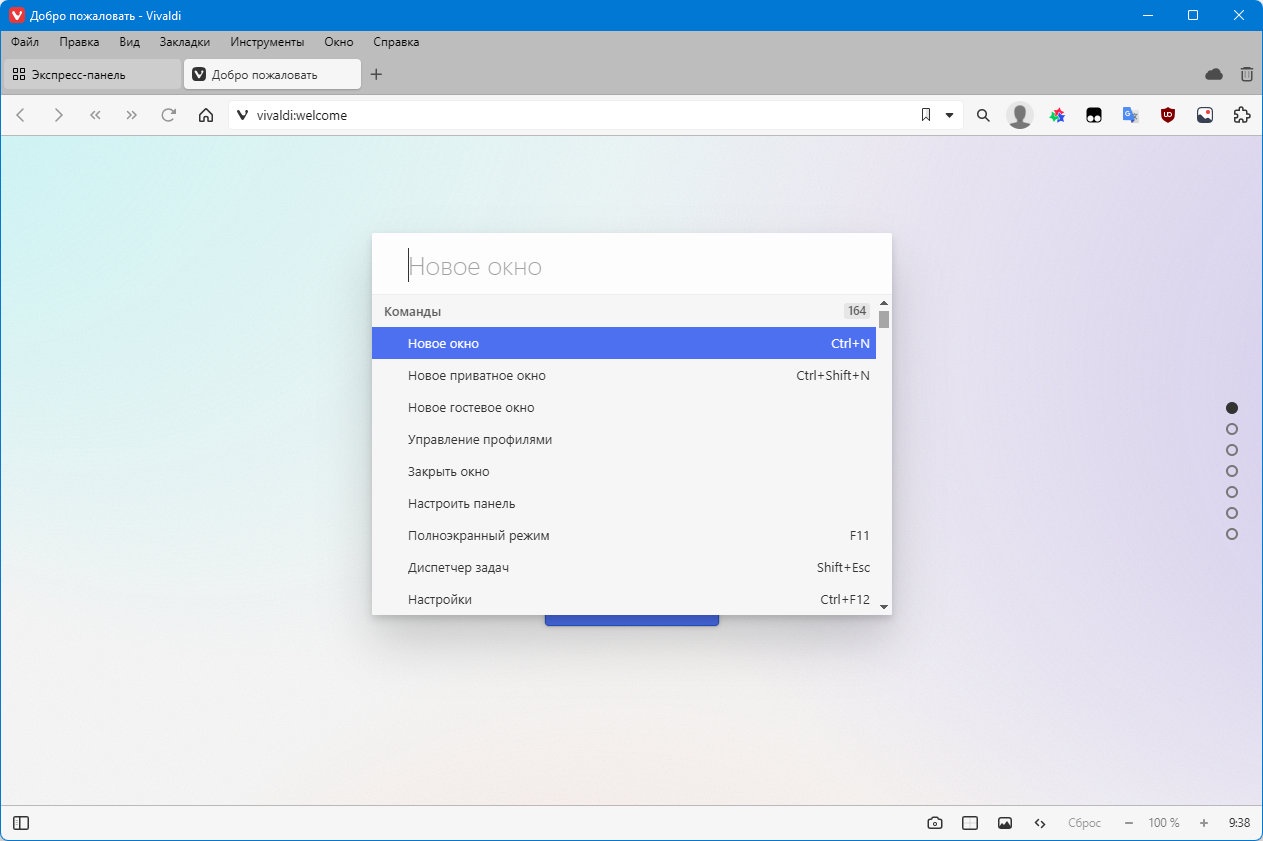Click the 100 % zoom value
The image size is (1263, 841).
[x=1164, y=823]
